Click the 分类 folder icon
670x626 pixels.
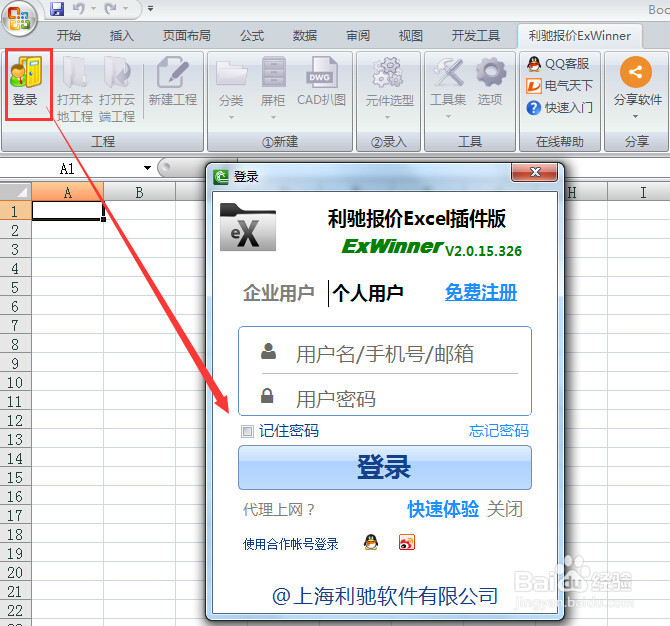[231, 73]
